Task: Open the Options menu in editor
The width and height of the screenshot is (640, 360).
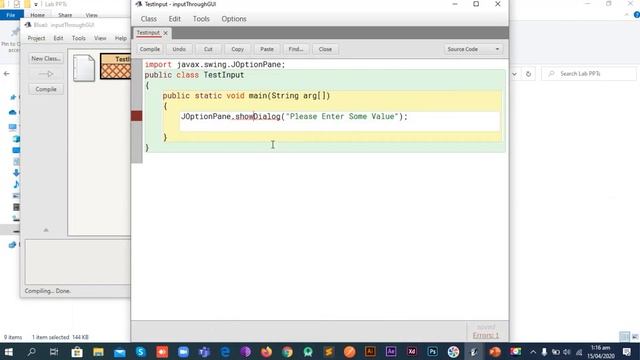Action: (234, 19)
